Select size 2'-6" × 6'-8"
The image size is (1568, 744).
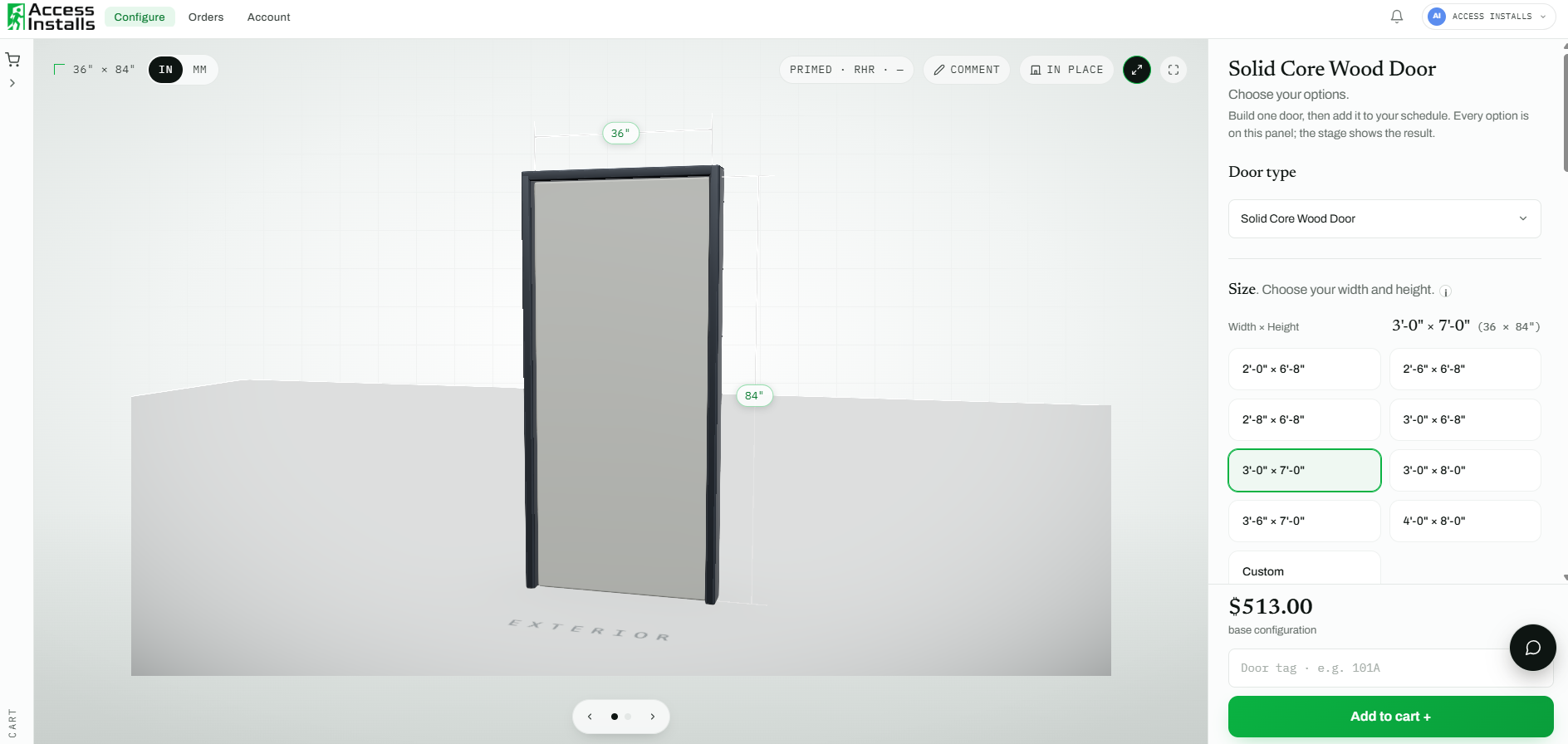click(x=1465, y=369)
